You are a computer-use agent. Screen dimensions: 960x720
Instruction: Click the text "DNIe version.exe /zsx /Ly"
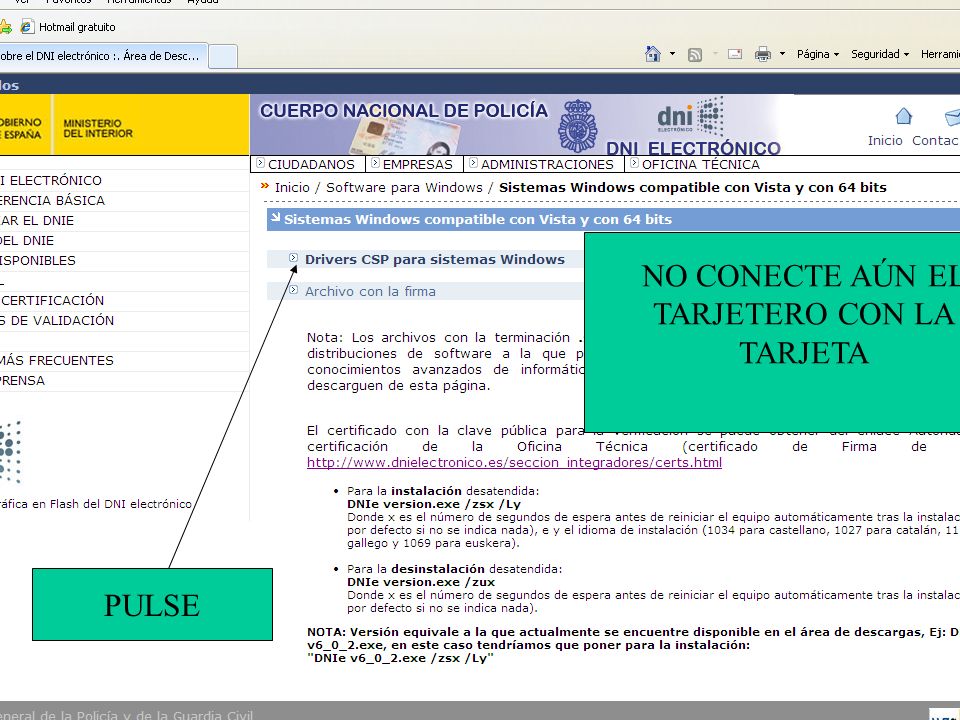434,504
